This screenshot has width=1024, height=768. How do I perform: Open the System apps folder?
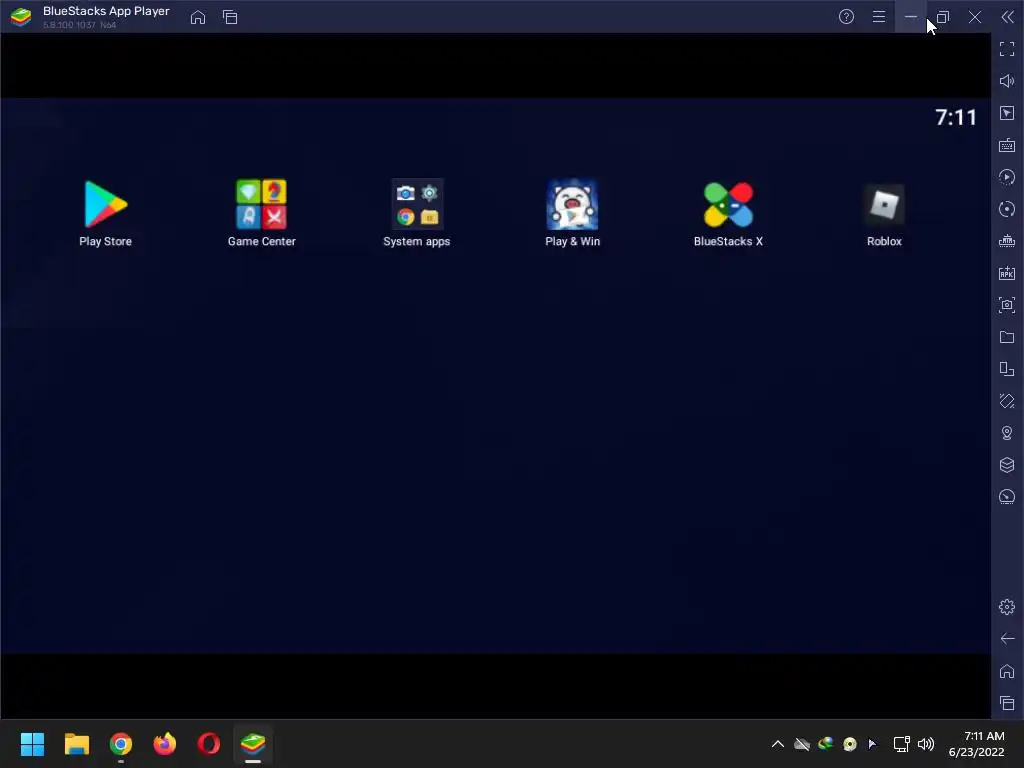pyautogui.click(x=417, y=214)
